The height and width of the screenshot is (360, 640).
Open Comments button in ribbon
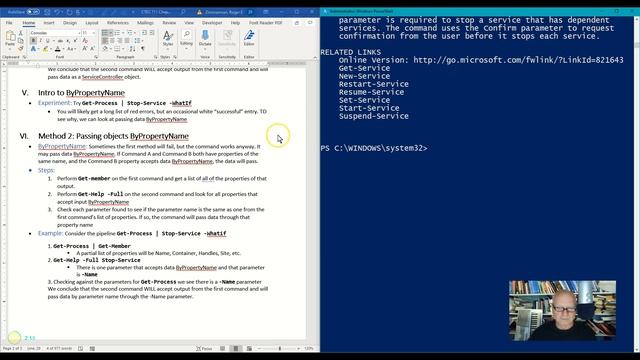tap(310, 23)
